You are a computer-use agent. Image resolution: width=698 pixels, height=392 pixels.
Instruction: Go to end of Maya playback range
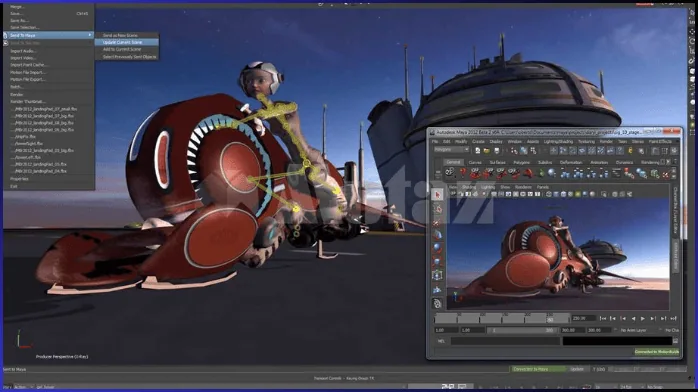tap(673, 319)
